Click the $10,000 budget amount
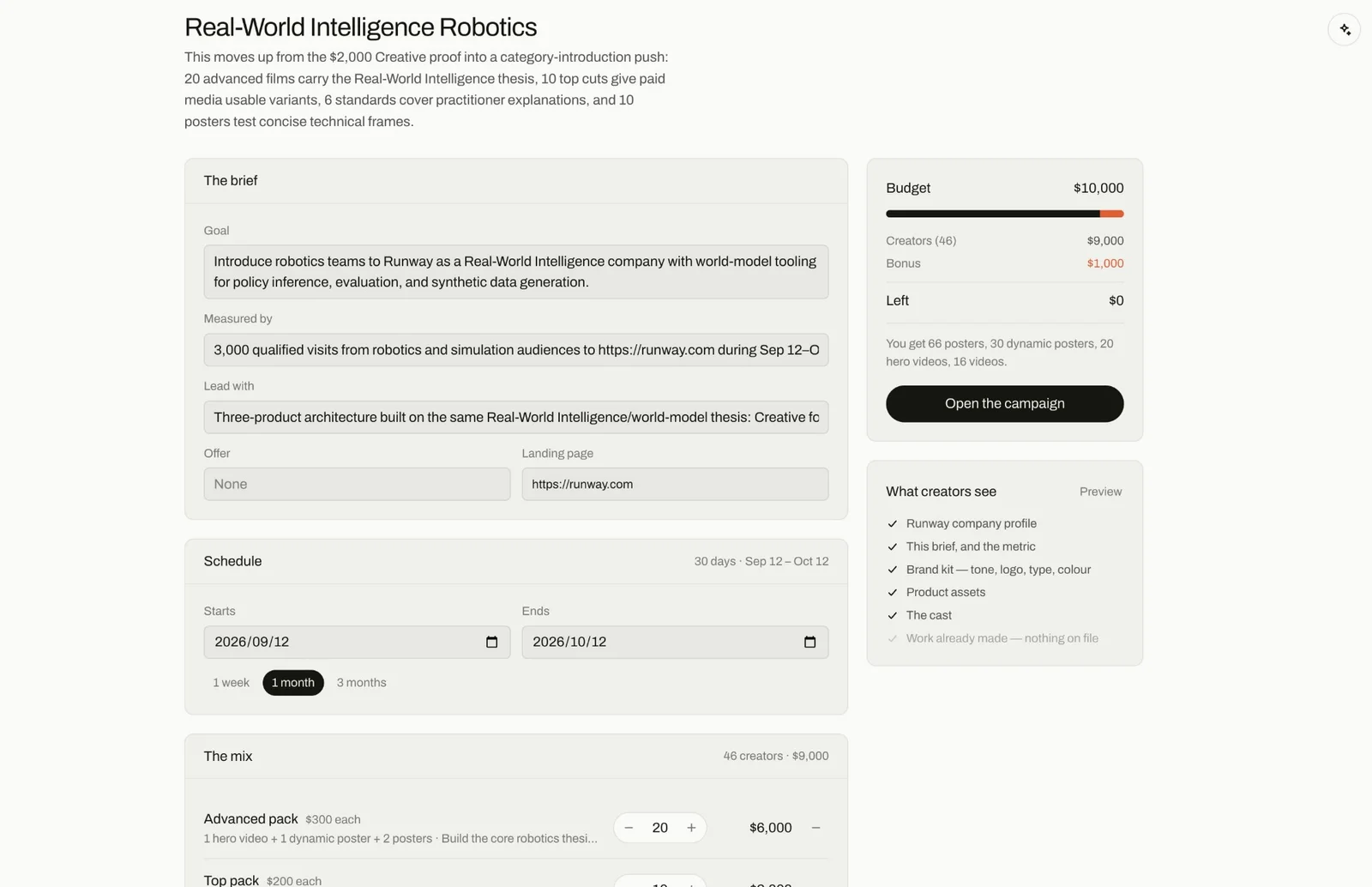The height and width of the screenshot is (887, 1372). 1098,188
